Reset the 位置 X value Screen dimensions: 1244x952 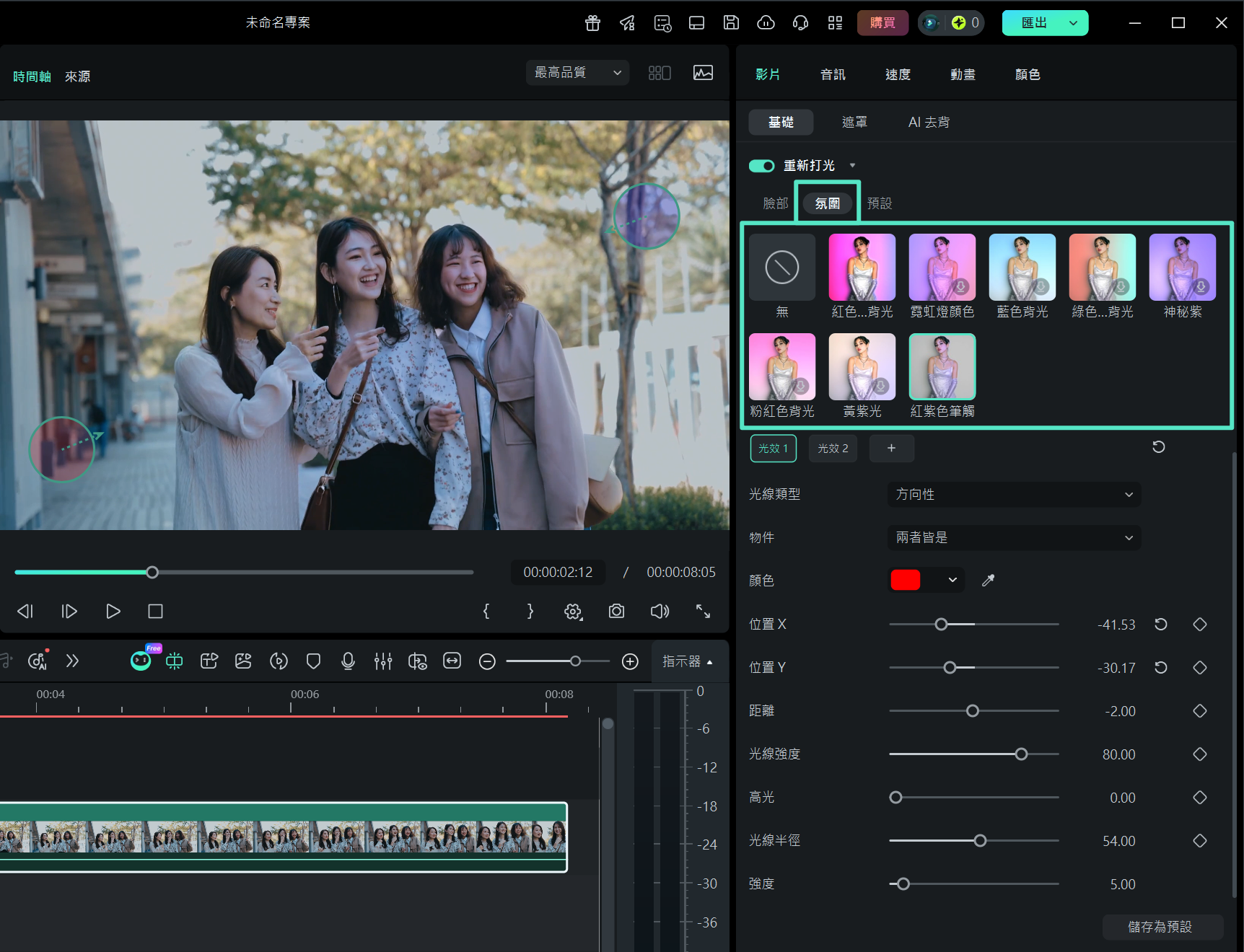coord(1160,625)
